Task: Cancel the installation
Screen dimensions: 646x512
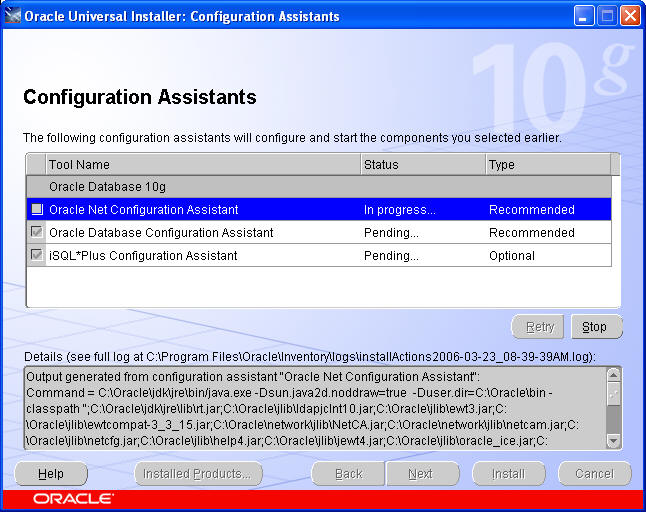Action: point(594,474)
